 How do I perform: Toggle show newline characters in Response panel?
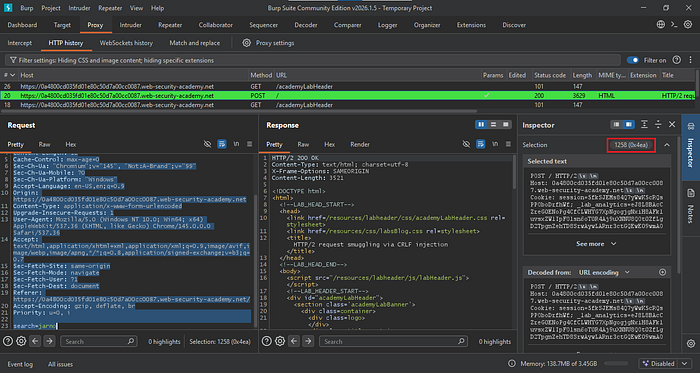point(495,144)
